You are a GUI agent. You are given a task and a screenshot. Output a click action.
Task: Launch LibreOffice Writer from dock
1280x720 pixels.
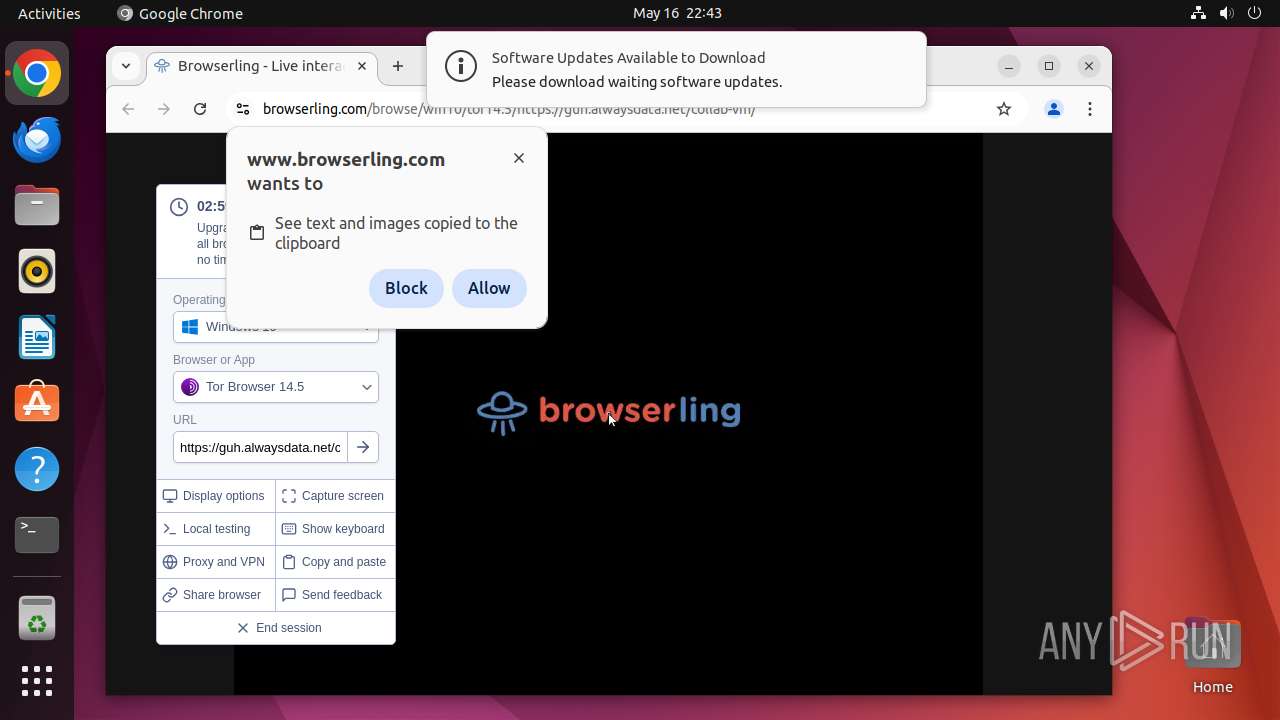37,338
